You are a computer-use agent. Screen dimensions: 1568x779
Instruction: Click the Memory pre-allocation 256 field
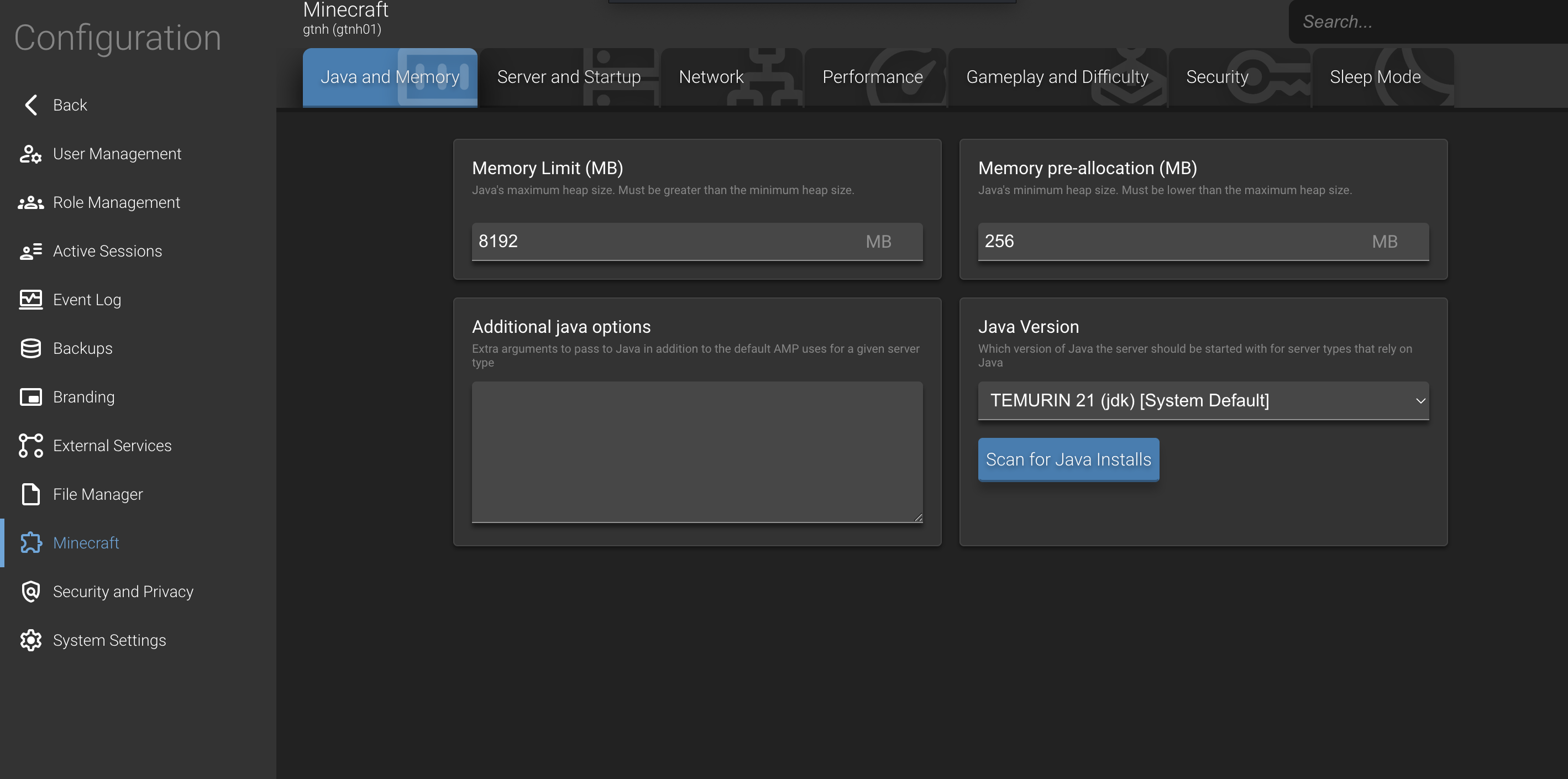(1203, 241)
